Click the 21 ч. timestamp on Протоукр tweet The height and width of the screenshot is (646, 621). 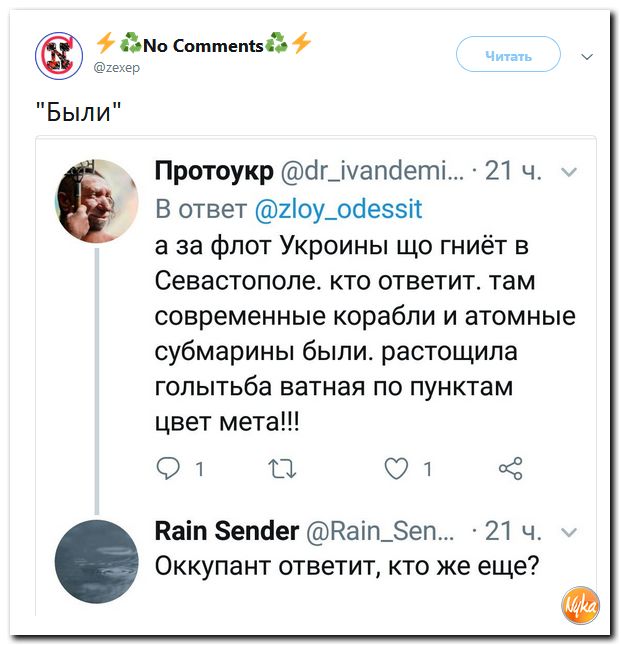[x=513, y=171]
